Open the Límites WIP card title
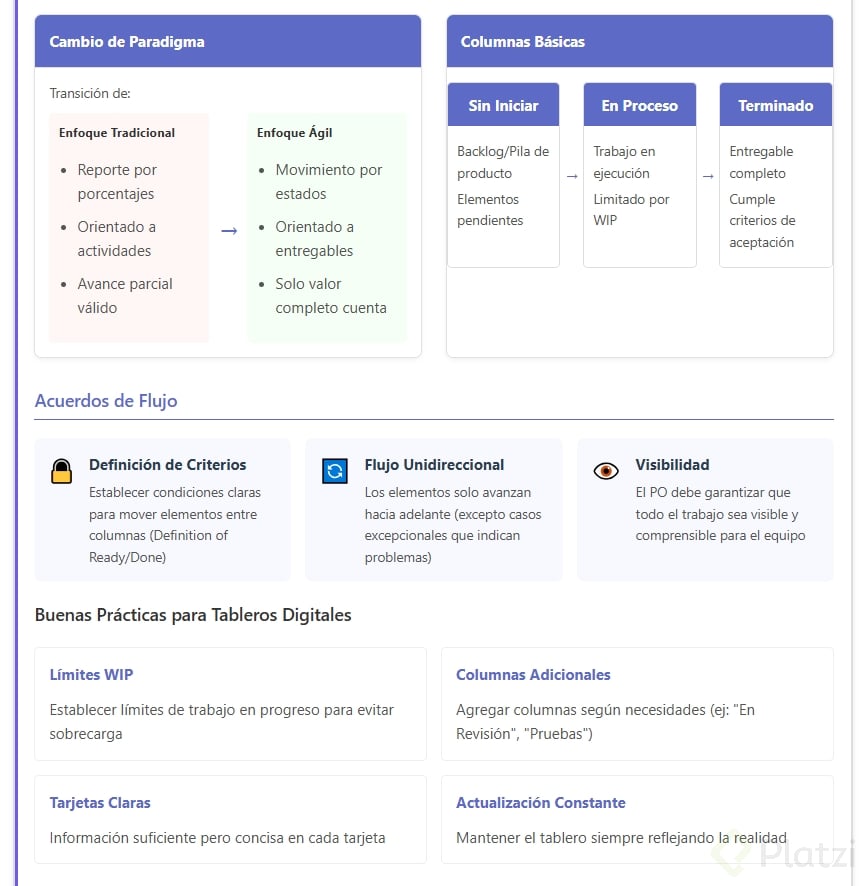This screenshot has width=864, height=886. point(91,675)
